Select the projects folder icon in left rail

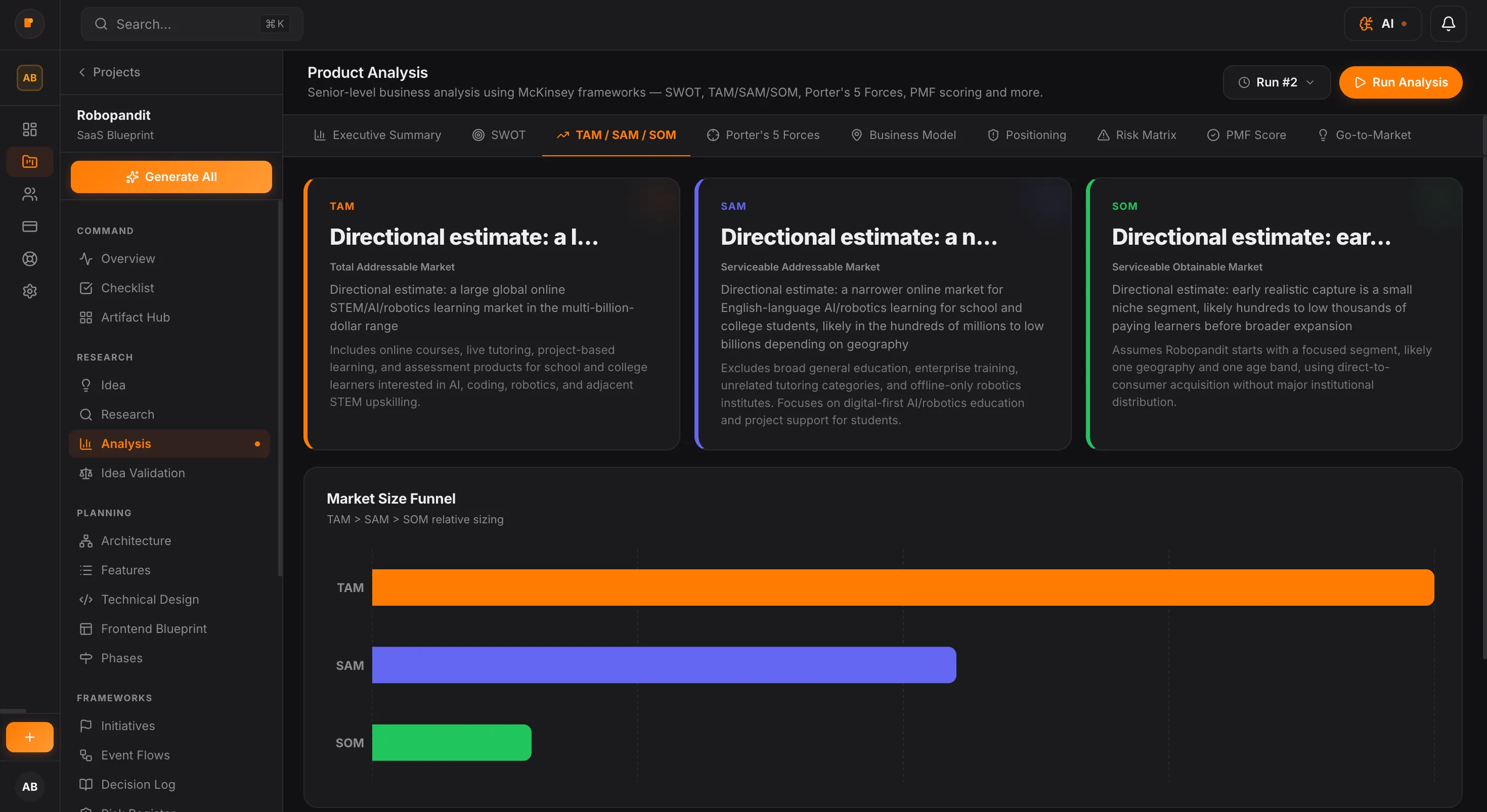point(29,161)
